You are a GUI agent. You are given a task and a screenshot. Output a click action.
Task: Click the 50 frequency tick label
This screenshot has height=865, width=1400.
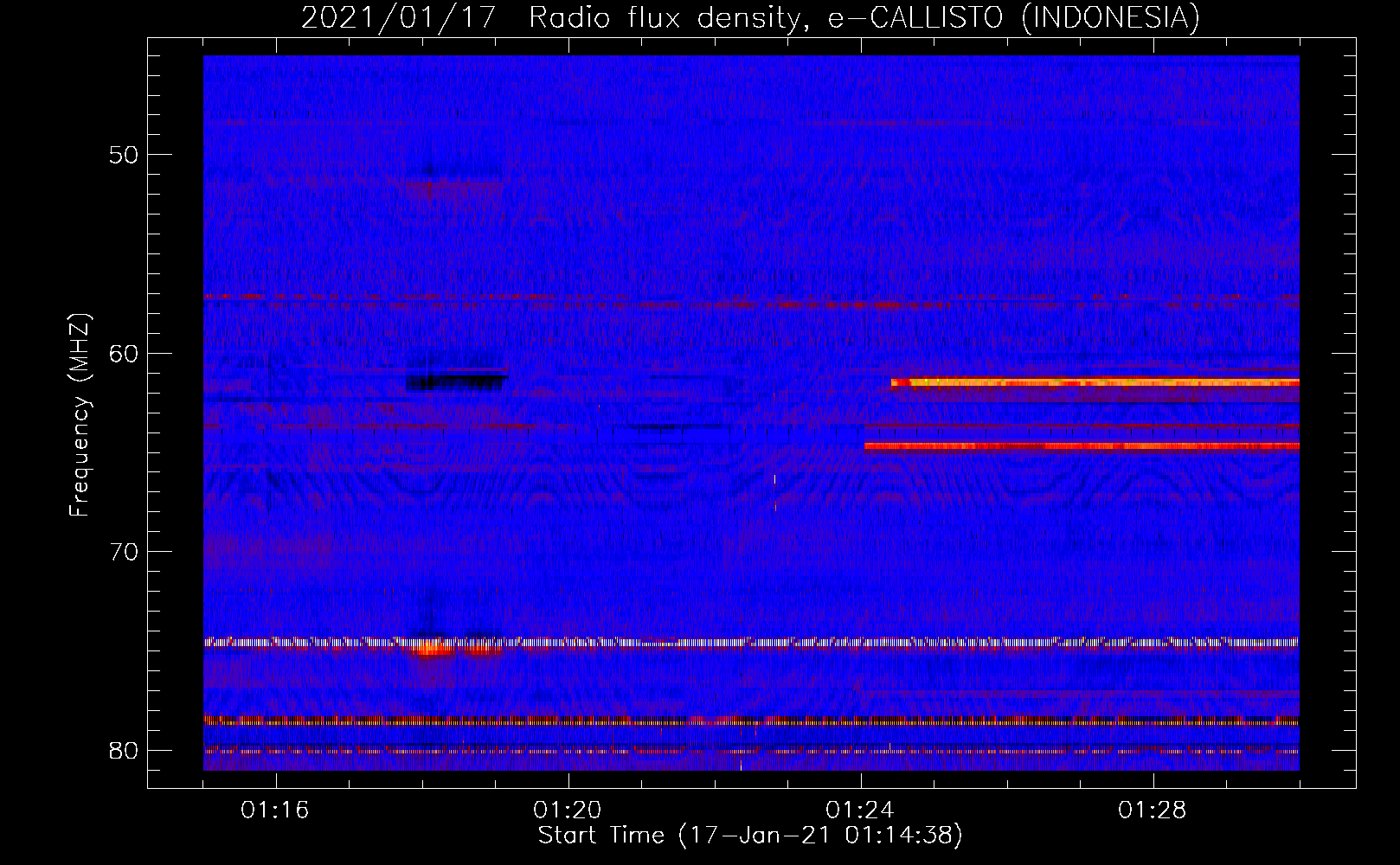(x=125, y=155)
